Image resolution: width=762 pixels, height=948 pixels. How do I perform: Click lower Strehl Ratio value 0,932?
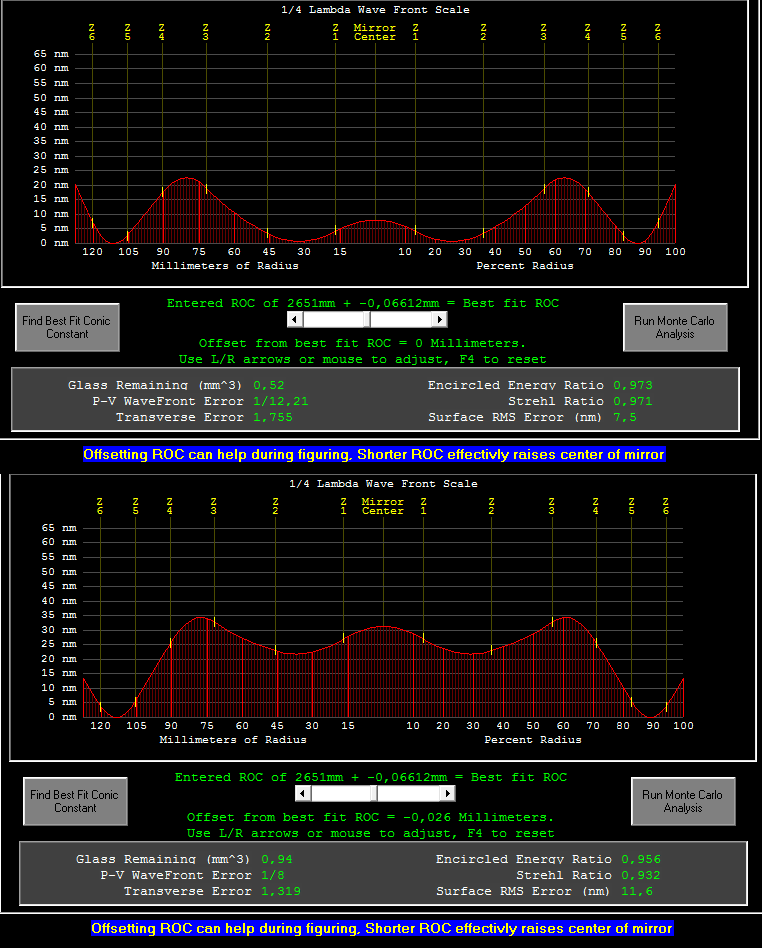[640, 875]
